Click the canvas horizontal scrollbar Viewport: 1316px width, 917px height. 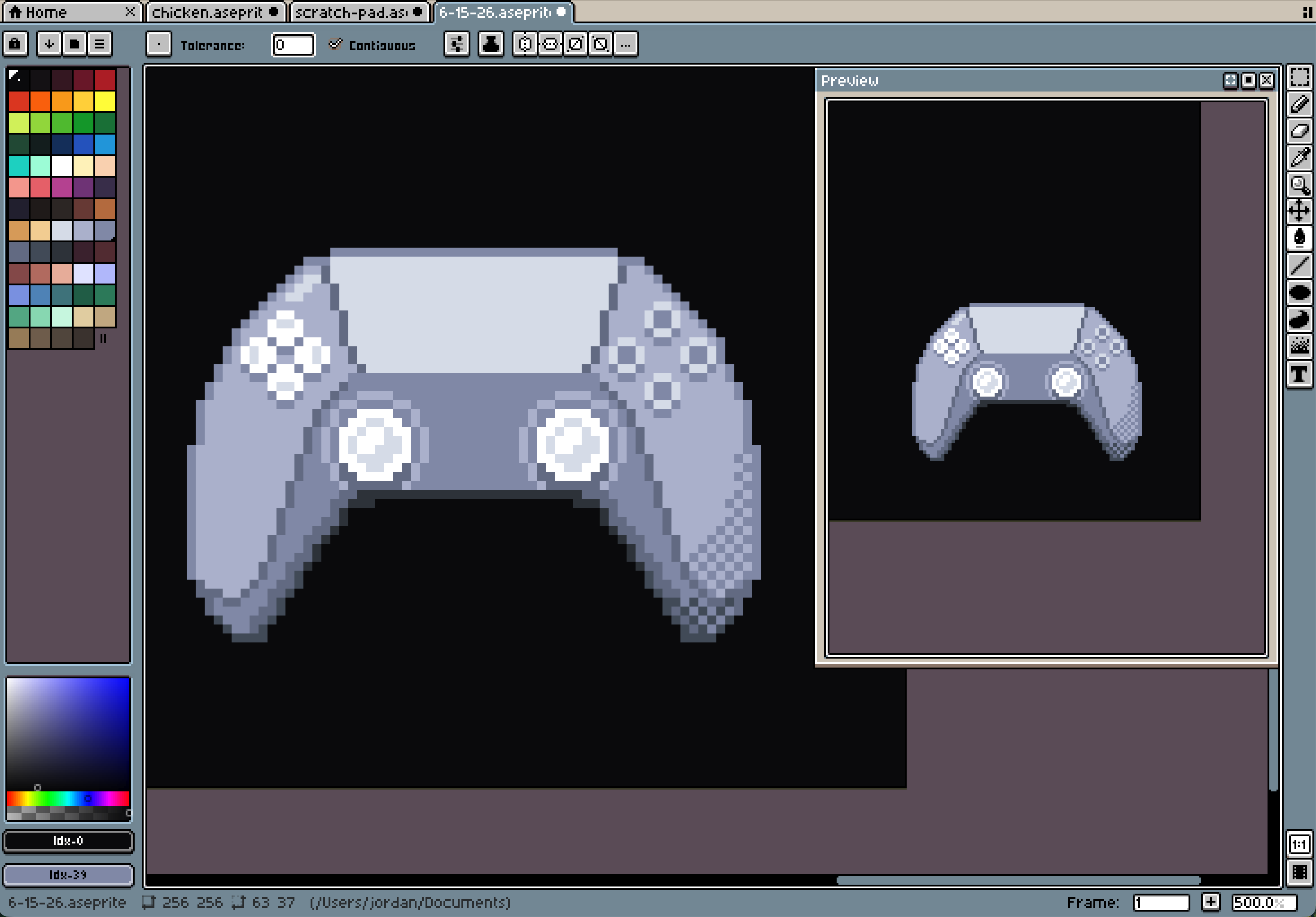coord(1018,880)
